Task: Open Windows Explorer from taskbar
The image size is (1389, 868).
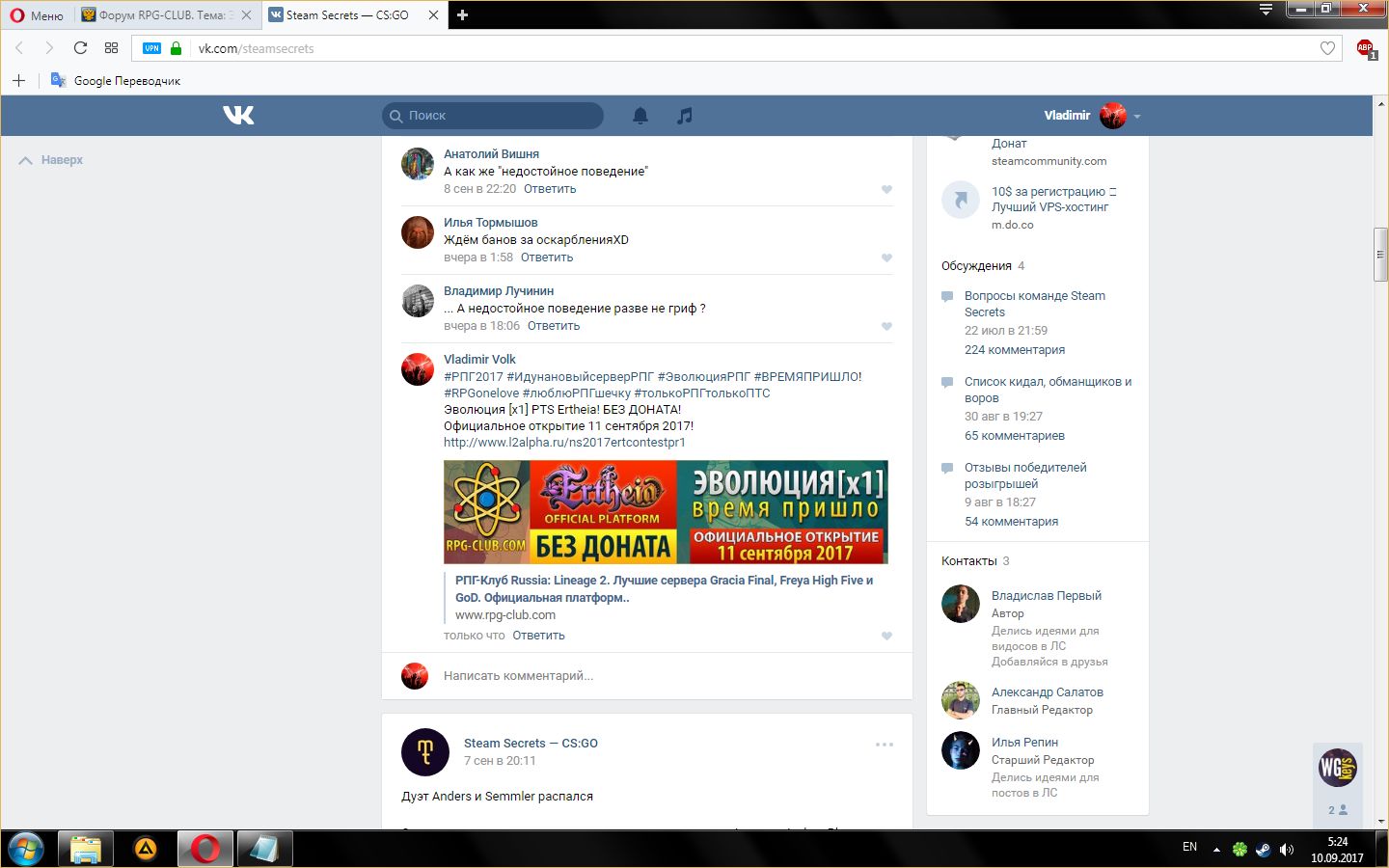Action: coord(86,849)
